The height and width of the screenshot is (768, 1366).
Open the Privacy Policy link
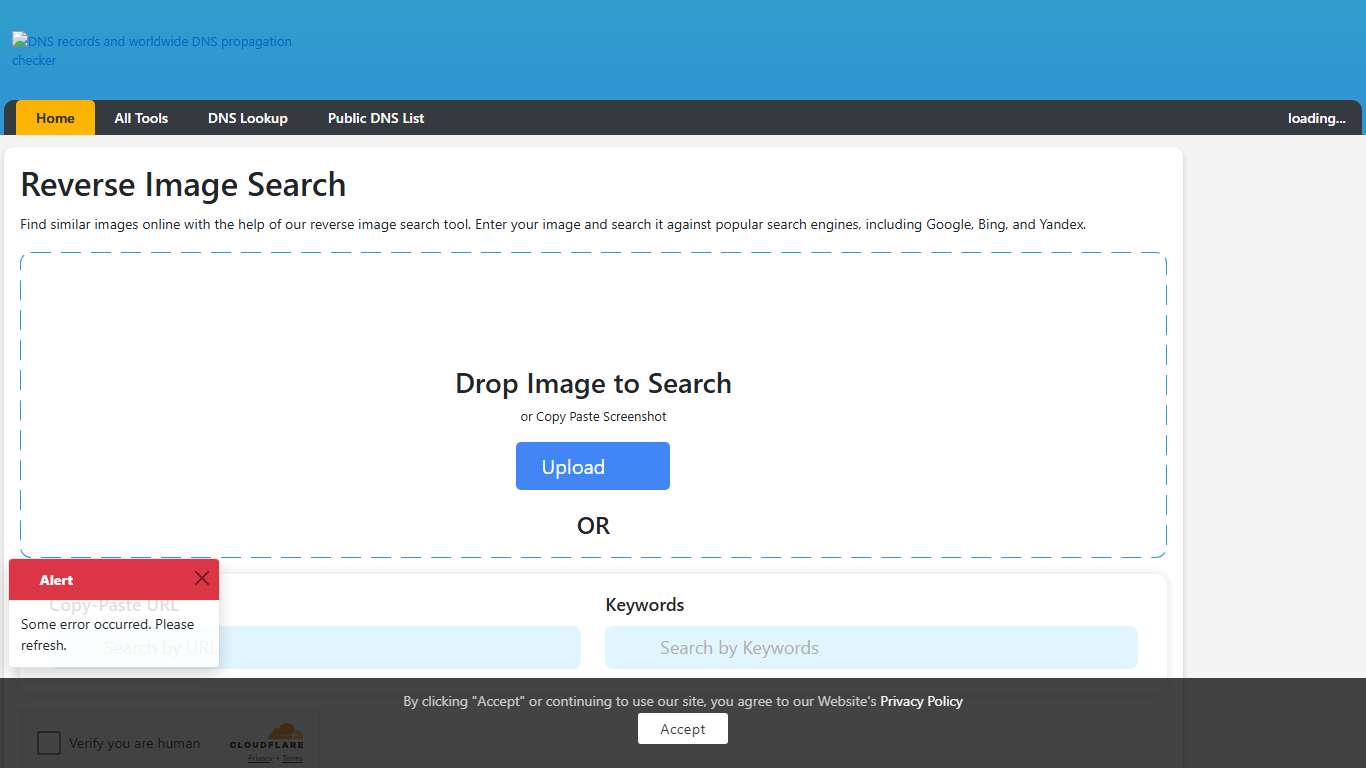(921, 701)
